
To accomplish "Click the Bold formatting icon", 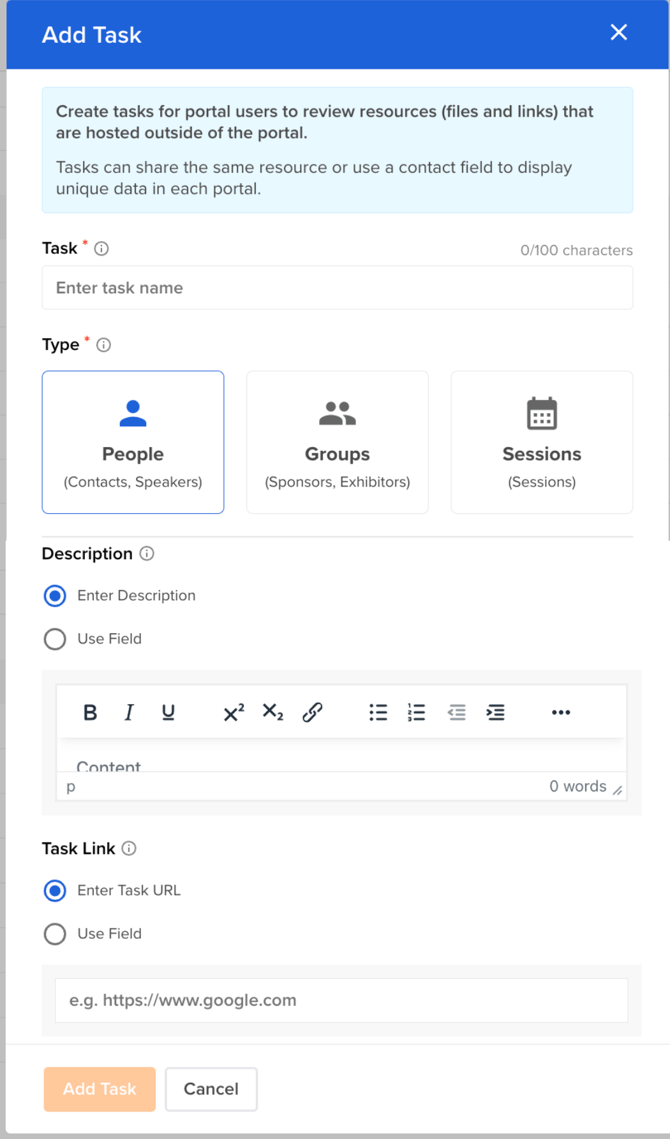I will [x=90, y=712].
